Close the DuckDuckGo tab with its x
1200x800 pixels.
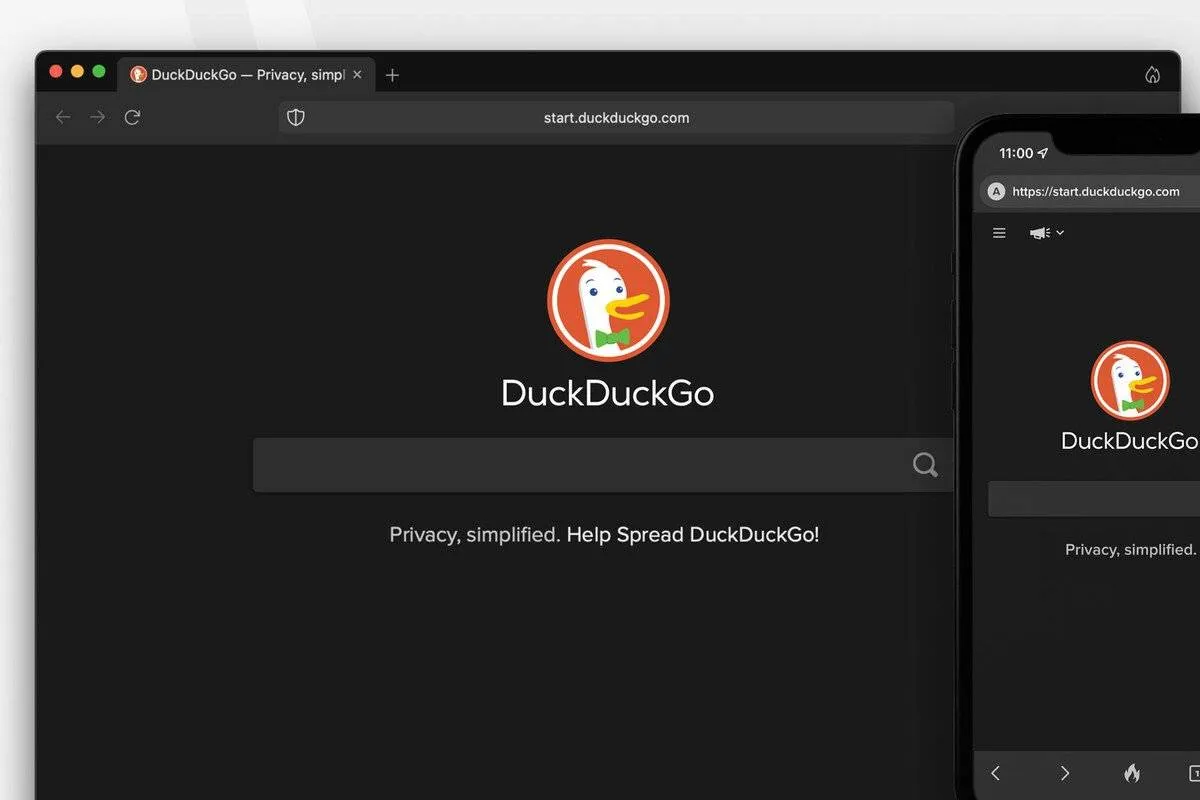[x=357, y=74]
